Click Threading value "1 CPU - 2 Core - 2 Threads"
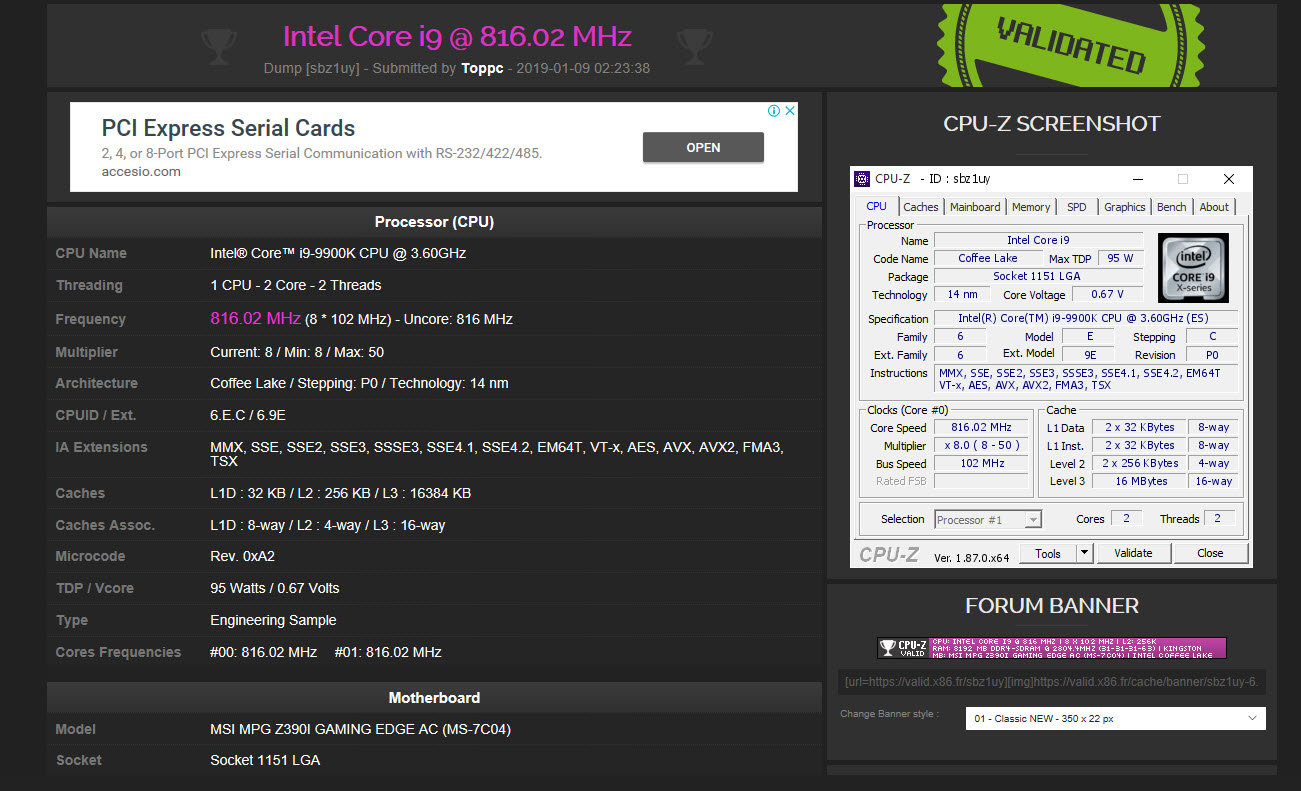Viewport: 1301px width, 791px height. (x=296, y=285)
